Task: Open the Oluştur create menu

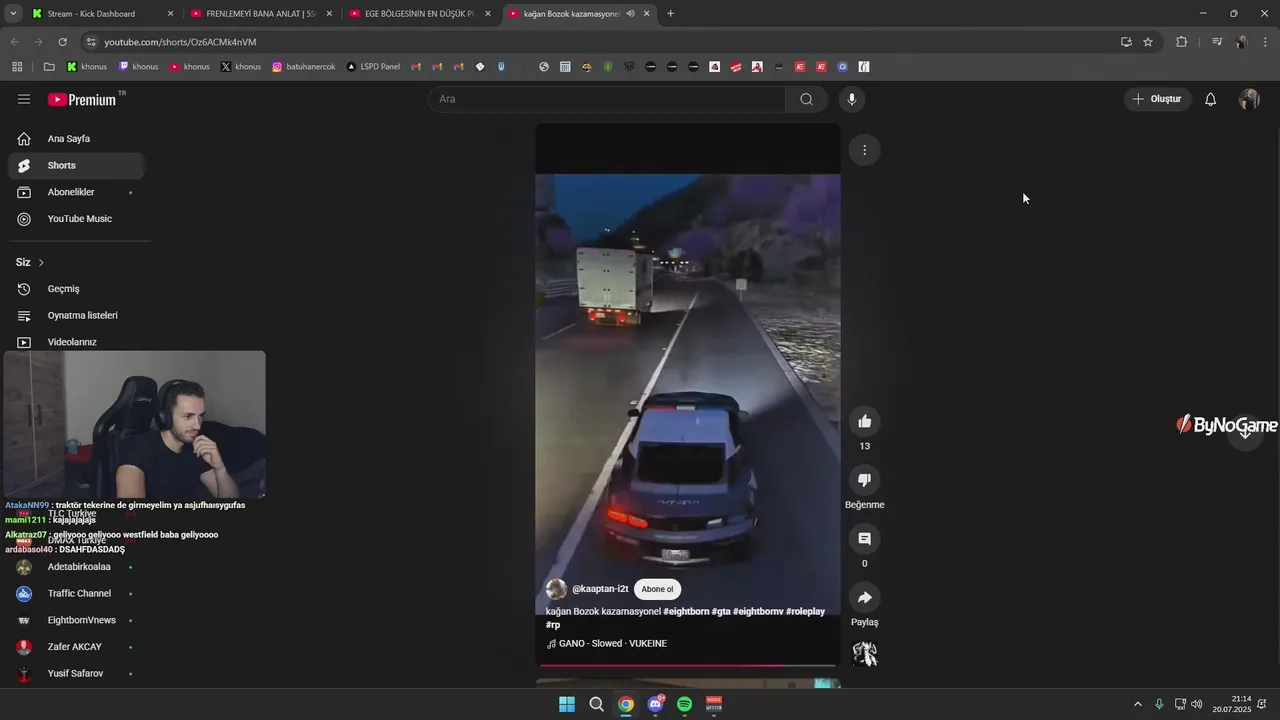Action: tap(1156, 99)
